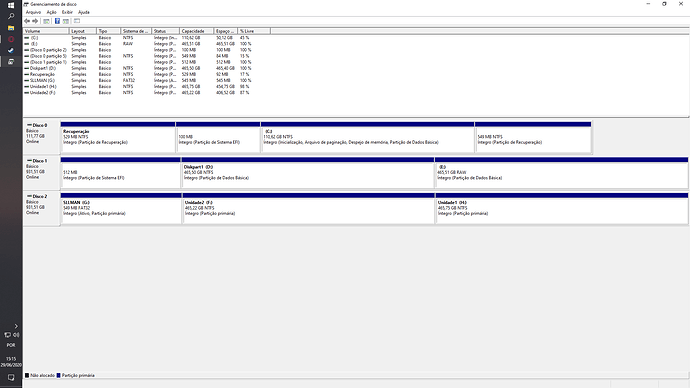Viewport: 690px width, 388px height.
Task: Expand the hidden system tray icons chevron
Action: 16,326
